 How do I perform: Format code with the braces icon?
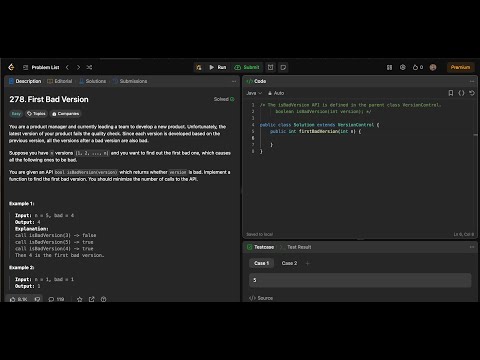coord(461,93)
